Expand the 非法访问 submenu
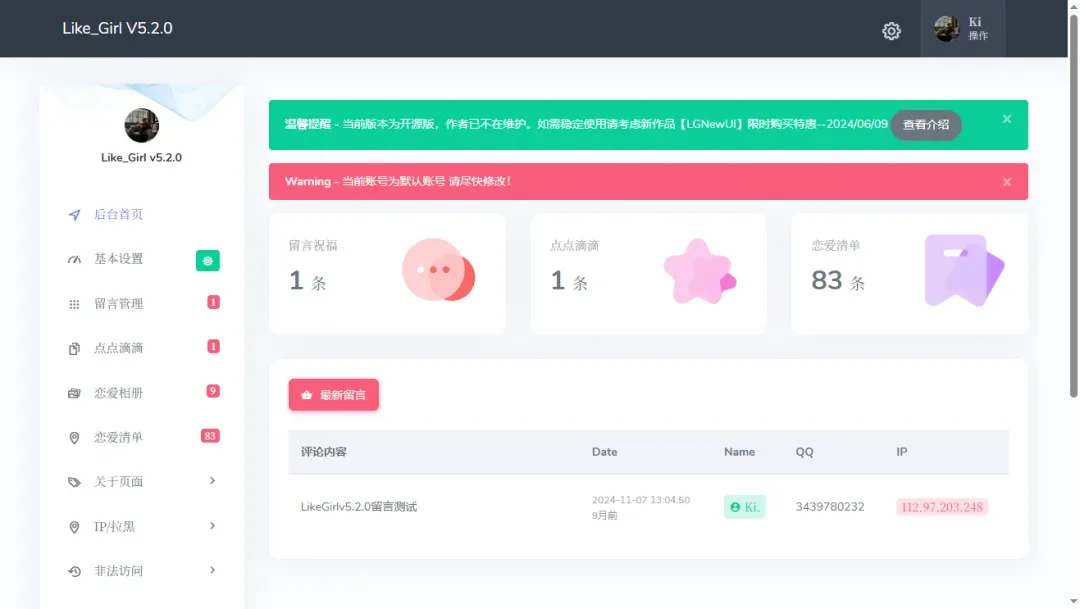1080x609 pixels. 142,570
